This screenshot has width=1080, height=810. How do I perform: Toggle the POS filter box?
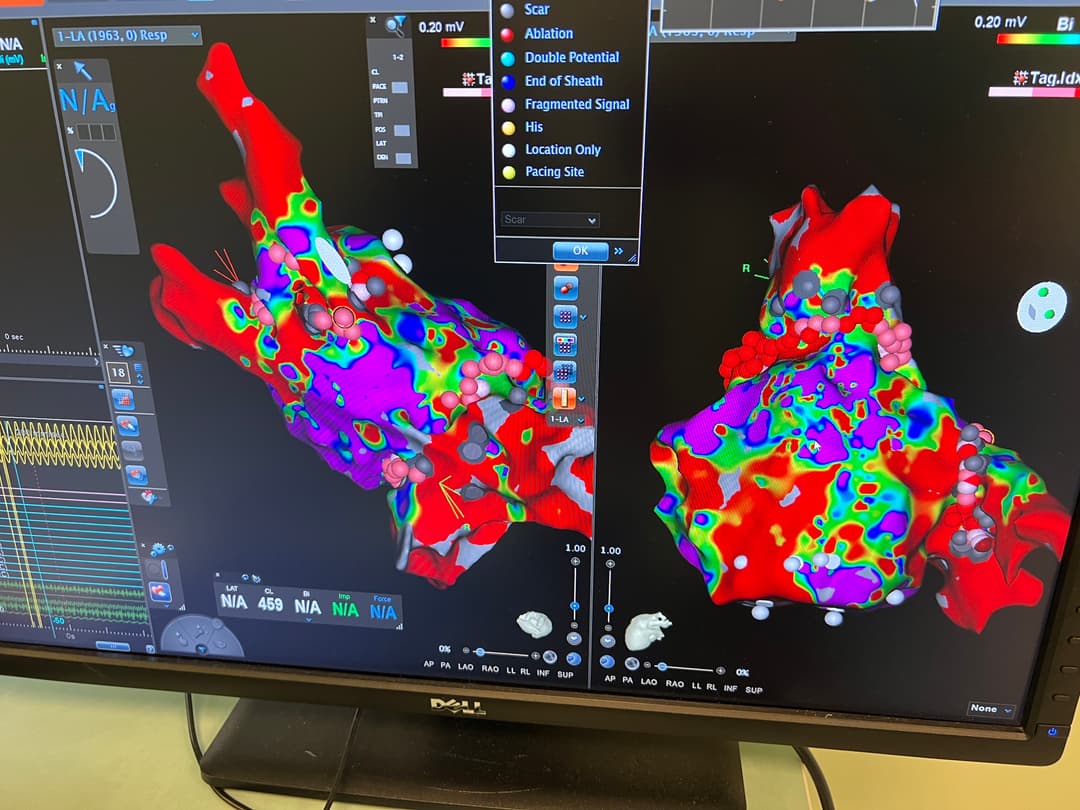[x=402, y=130]
